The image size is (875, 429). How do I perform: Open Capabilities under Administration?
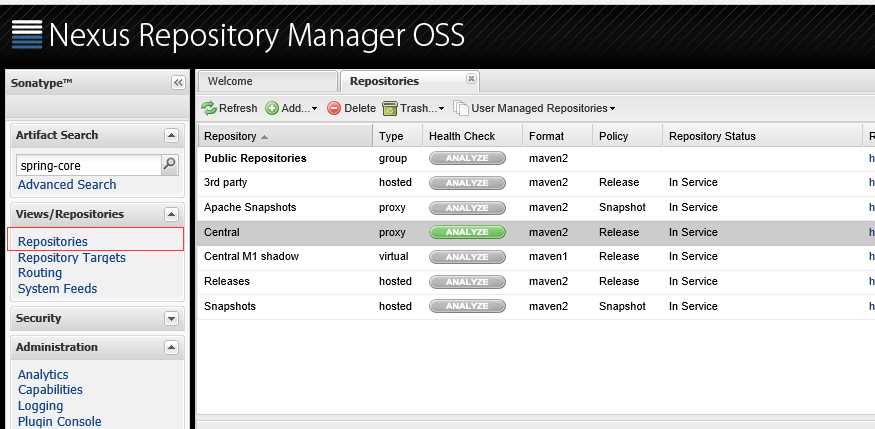50,389
